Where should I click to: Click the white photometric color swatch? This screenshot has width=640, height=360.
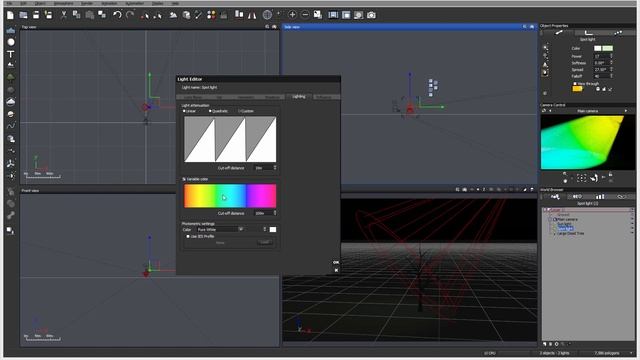(273, 229)
